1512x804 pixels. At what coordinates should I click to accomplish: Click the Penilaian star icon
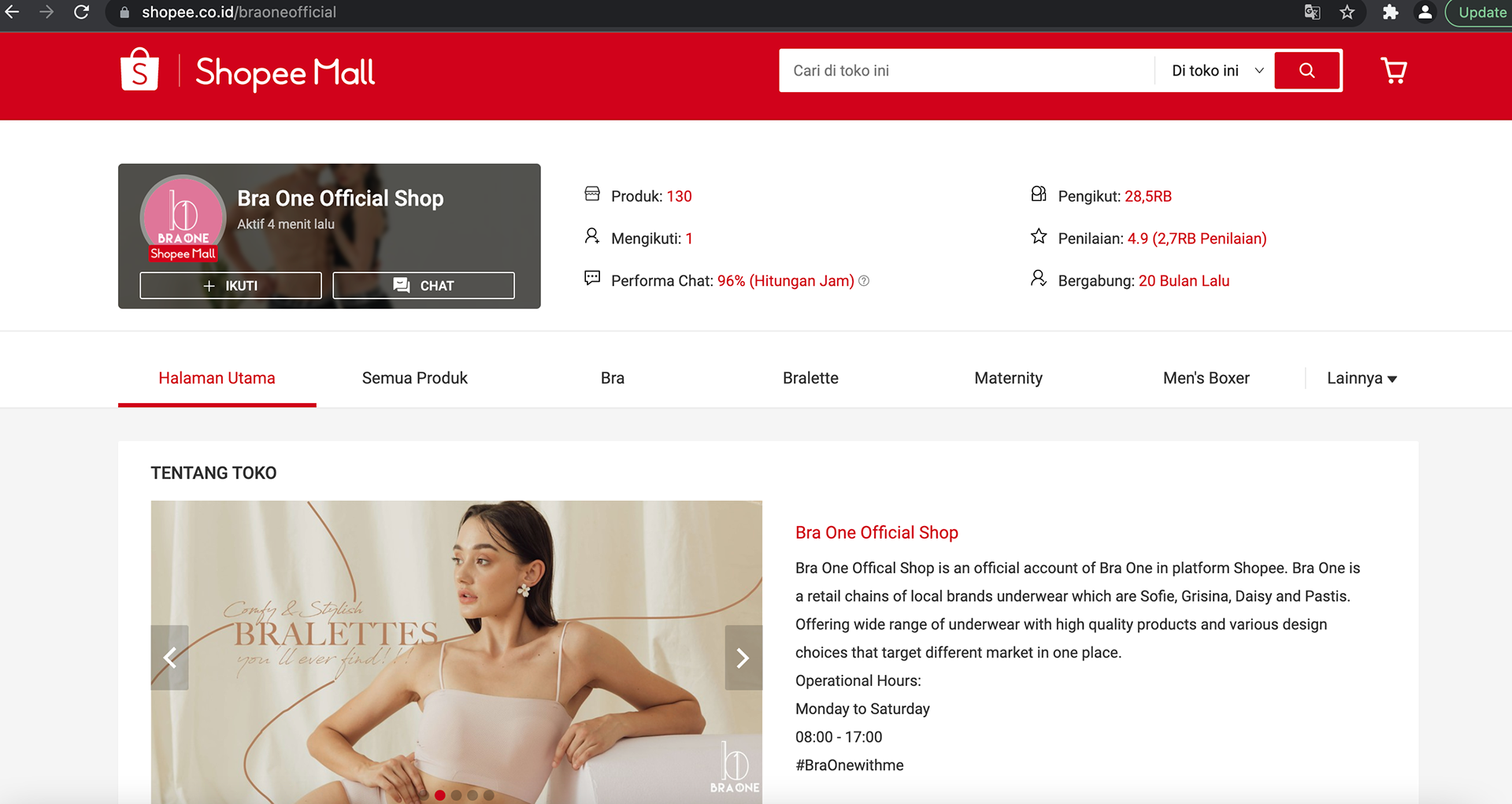1039,236
